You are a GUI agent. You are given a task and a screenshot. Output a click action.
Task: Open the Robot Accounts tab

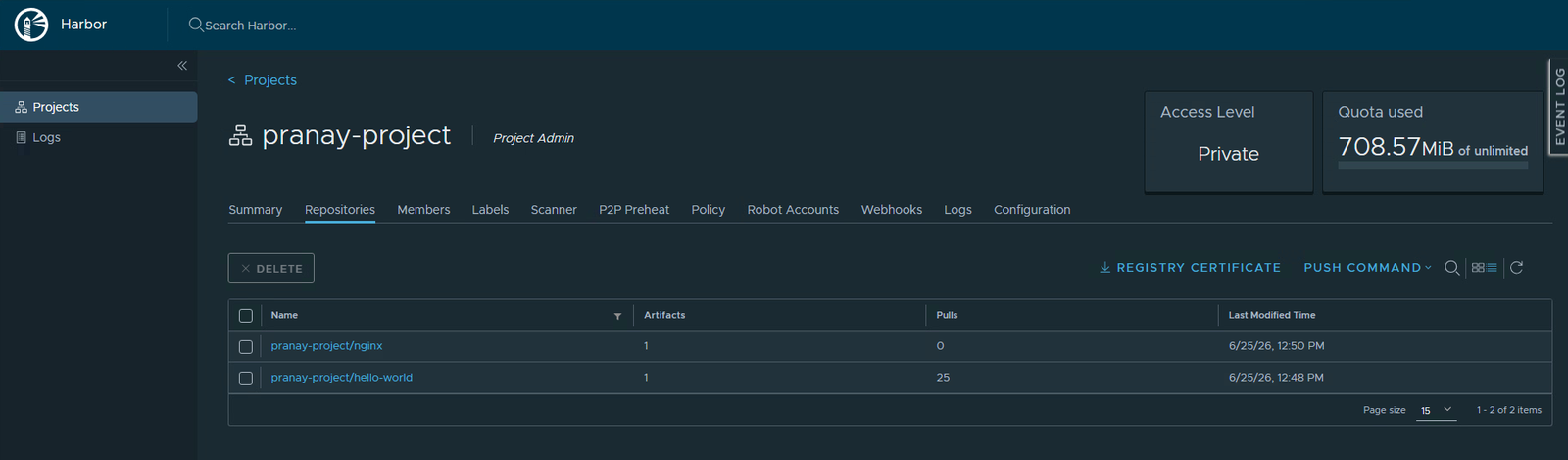coord(793,210)
